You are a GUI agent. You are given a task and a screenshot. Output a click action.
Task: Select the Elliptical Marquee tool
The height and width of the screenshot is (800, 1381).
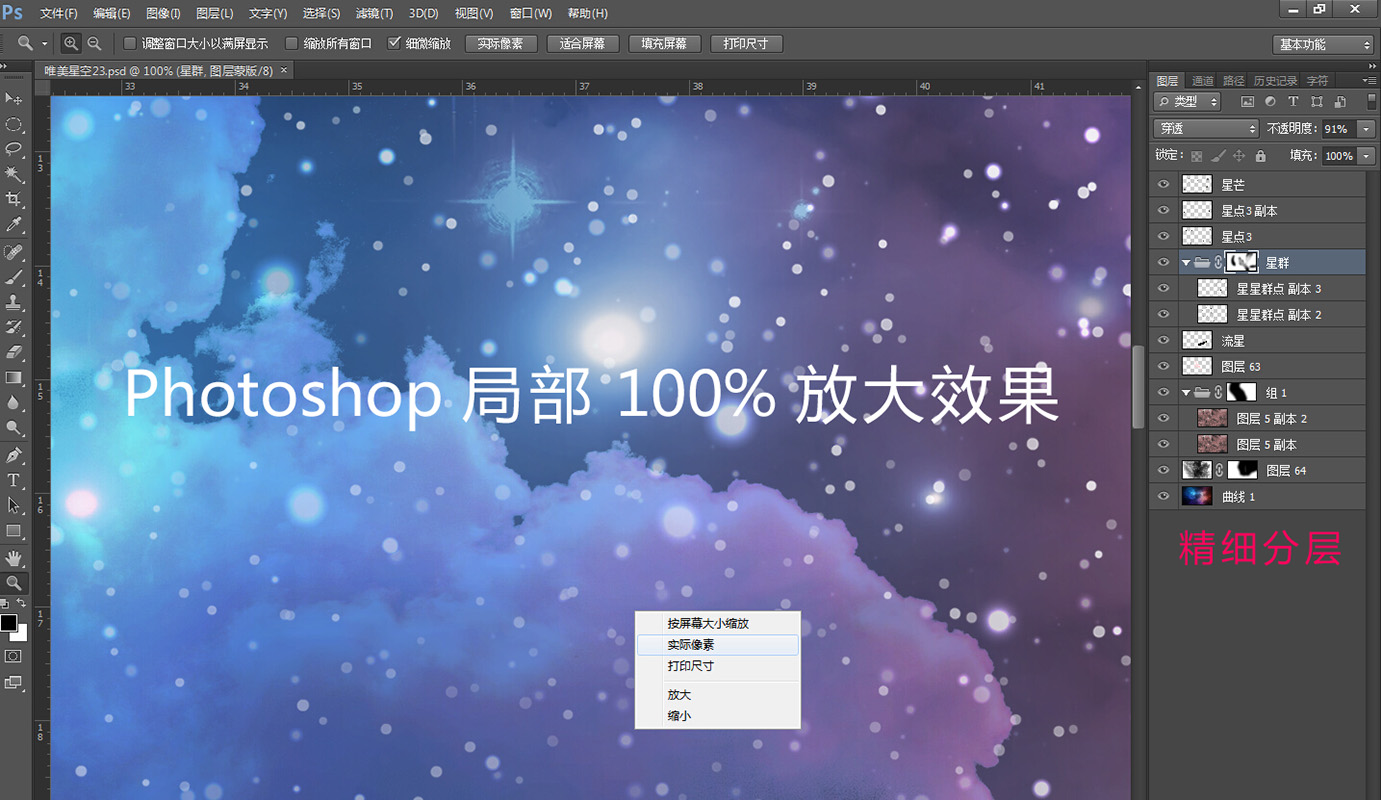click(x=14, y=124)
